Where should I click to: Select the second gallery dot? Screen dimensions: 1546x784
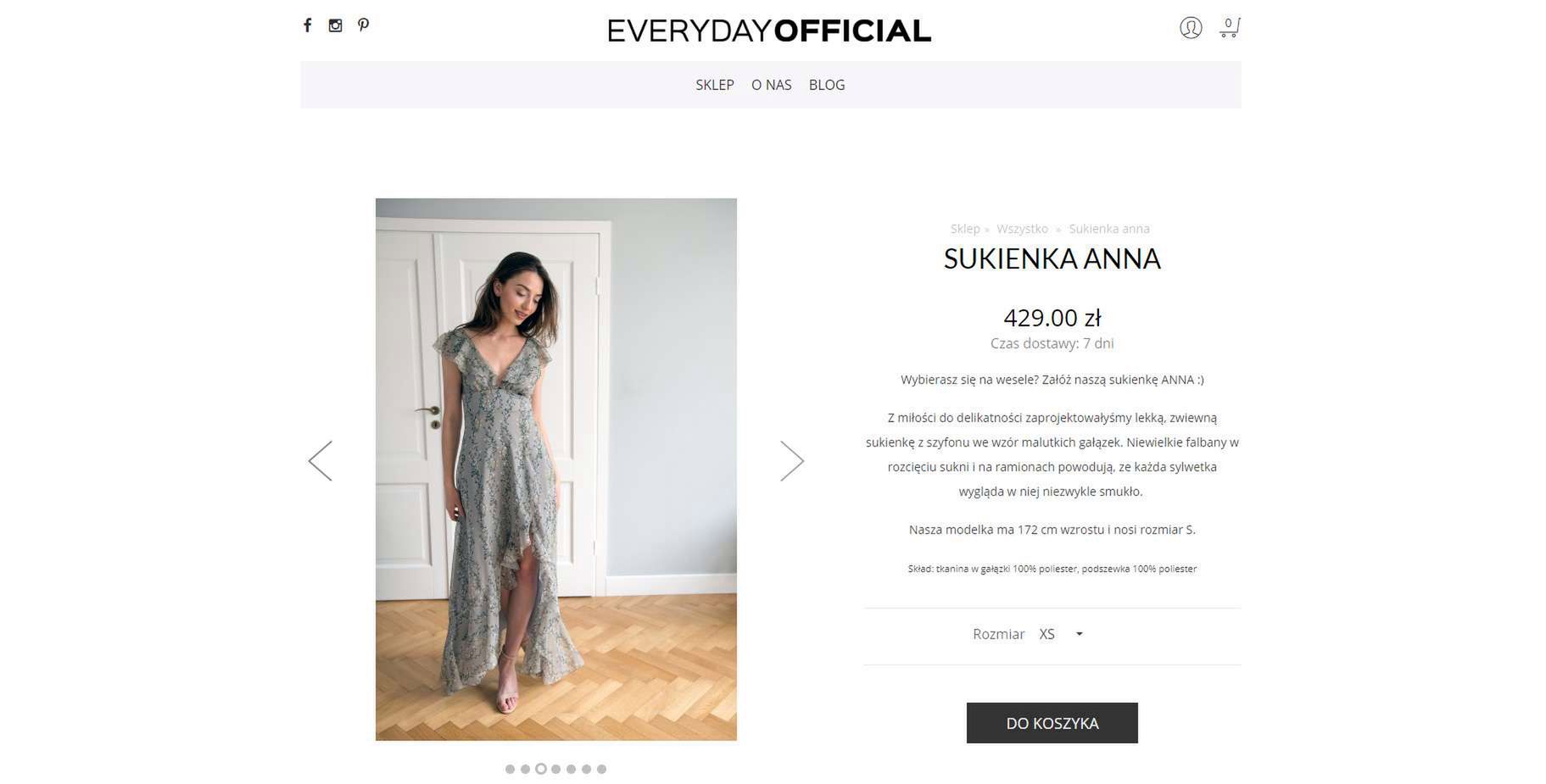click(525, 769)
